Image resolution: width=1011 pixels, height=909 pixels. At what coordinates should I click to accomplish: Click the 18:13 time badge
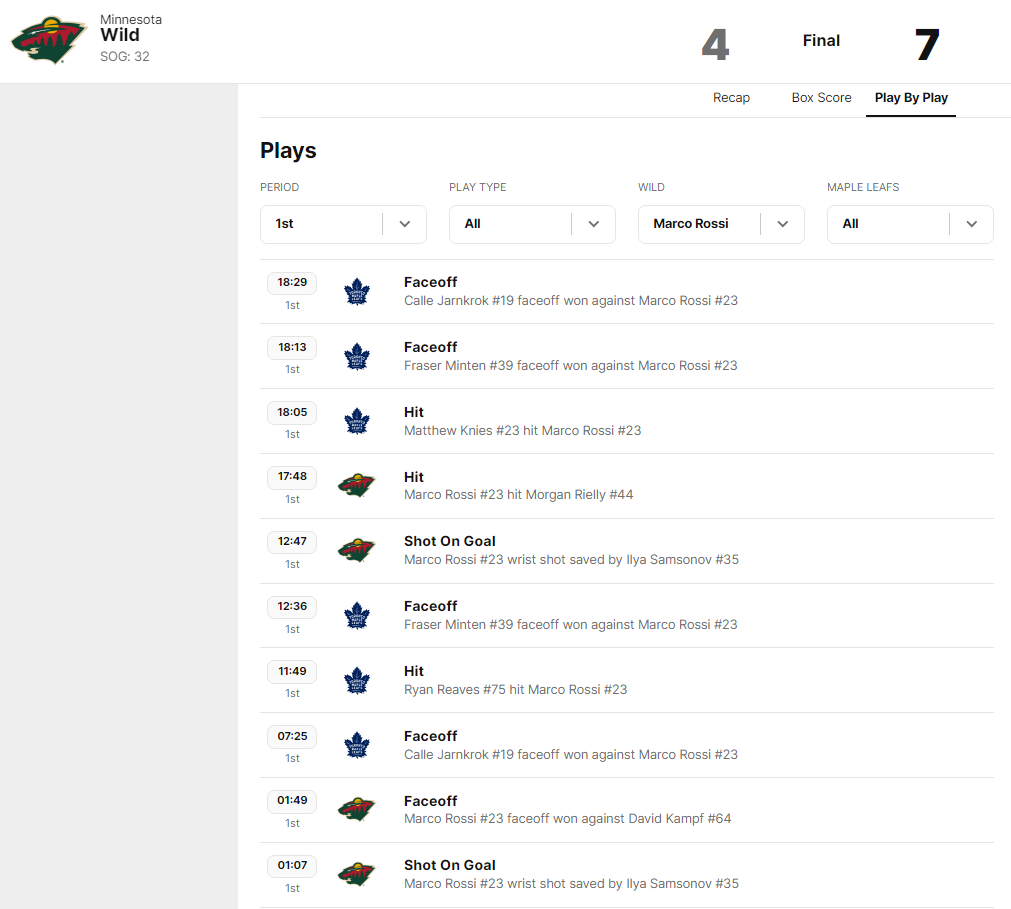(292, 347)
